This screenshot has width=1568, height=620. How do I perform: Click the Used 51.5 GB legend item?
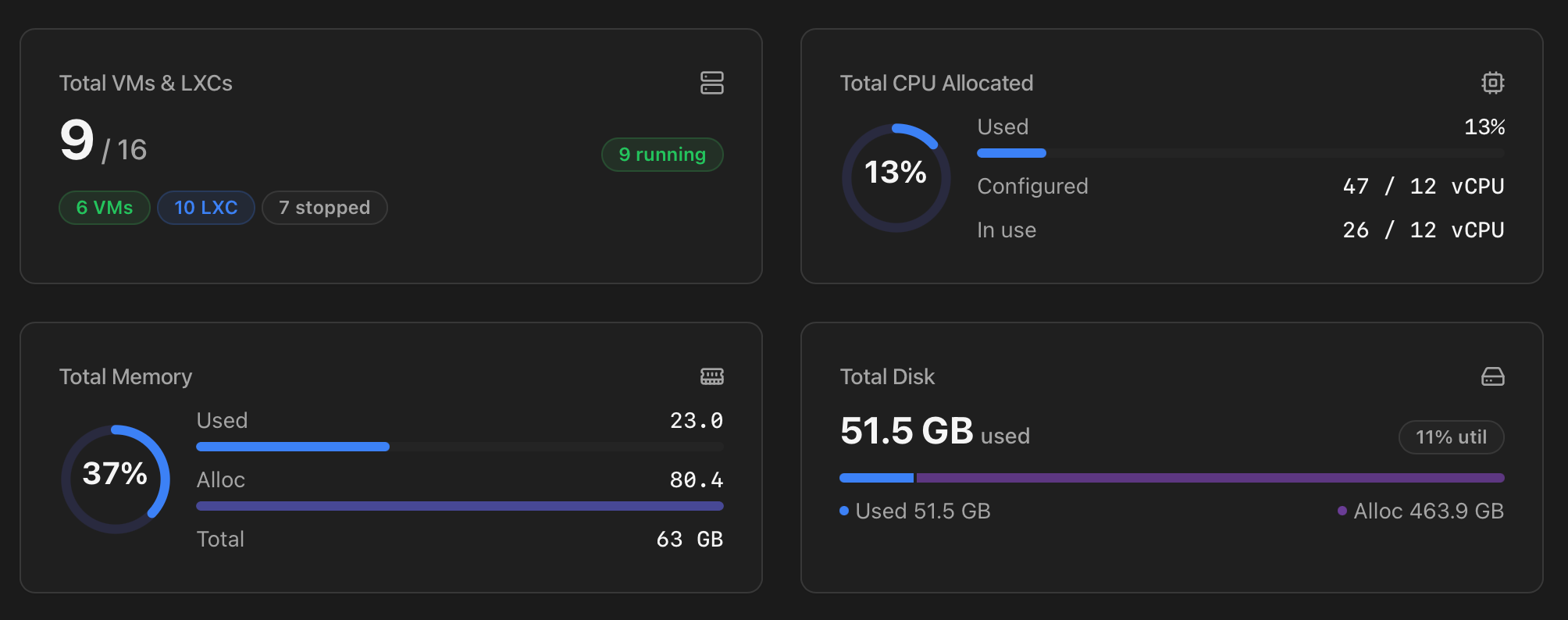click(915, 511)
